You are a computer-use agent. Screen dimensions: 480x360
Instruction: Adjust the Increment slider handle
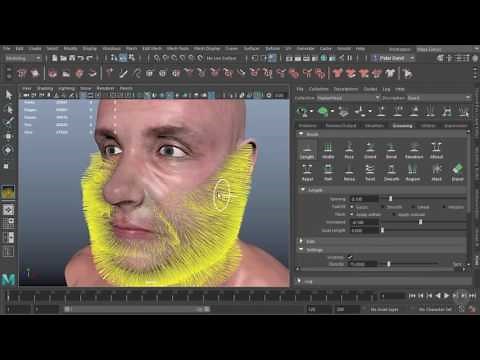click(421, 222)
